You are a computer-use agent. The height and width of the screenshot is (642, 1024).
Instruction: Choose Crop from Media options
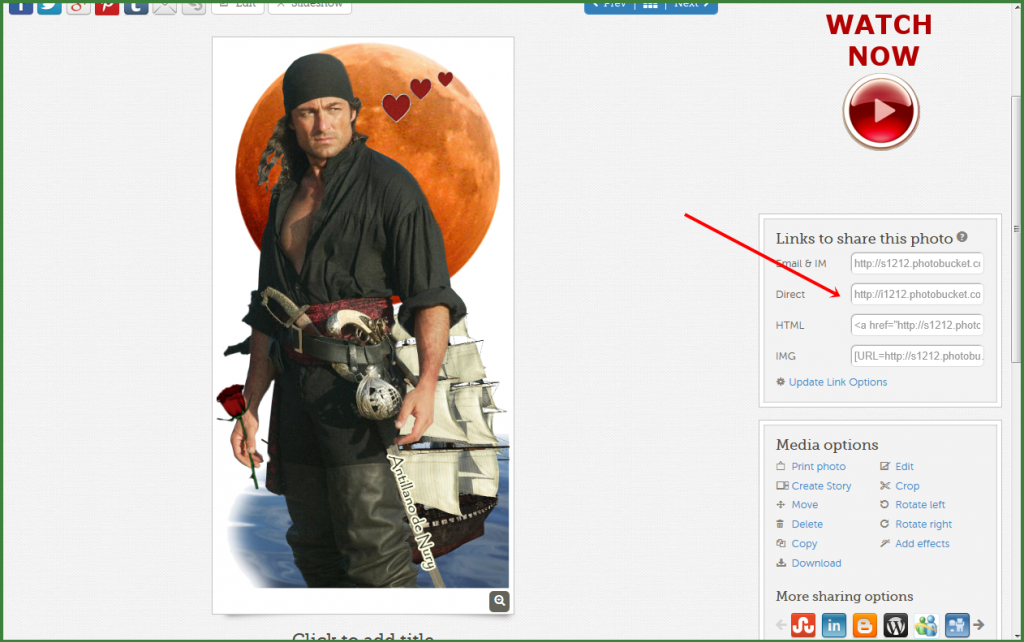click(x=907, y=486)
